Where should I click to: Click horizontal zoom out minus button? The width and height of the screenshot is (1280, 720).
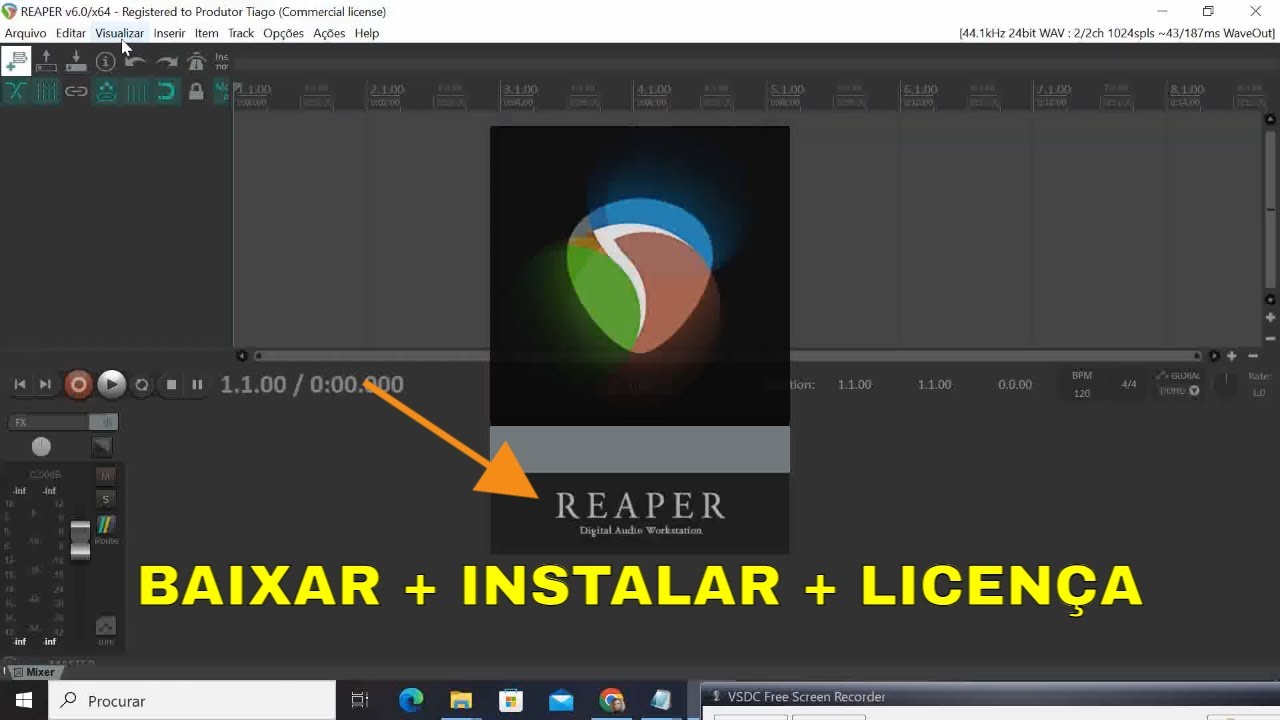(1253, 356)
